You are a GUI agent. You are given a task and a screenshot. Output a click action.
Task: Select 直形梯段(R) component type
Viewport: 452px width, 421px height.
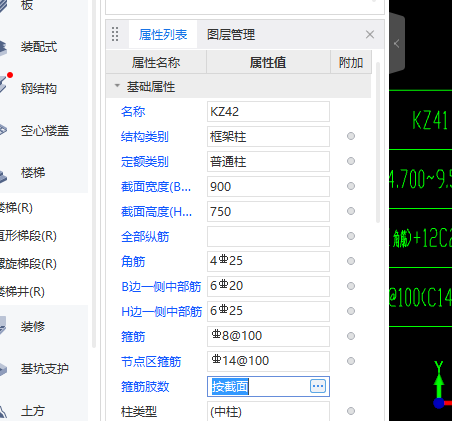click(x=28, y=236)
